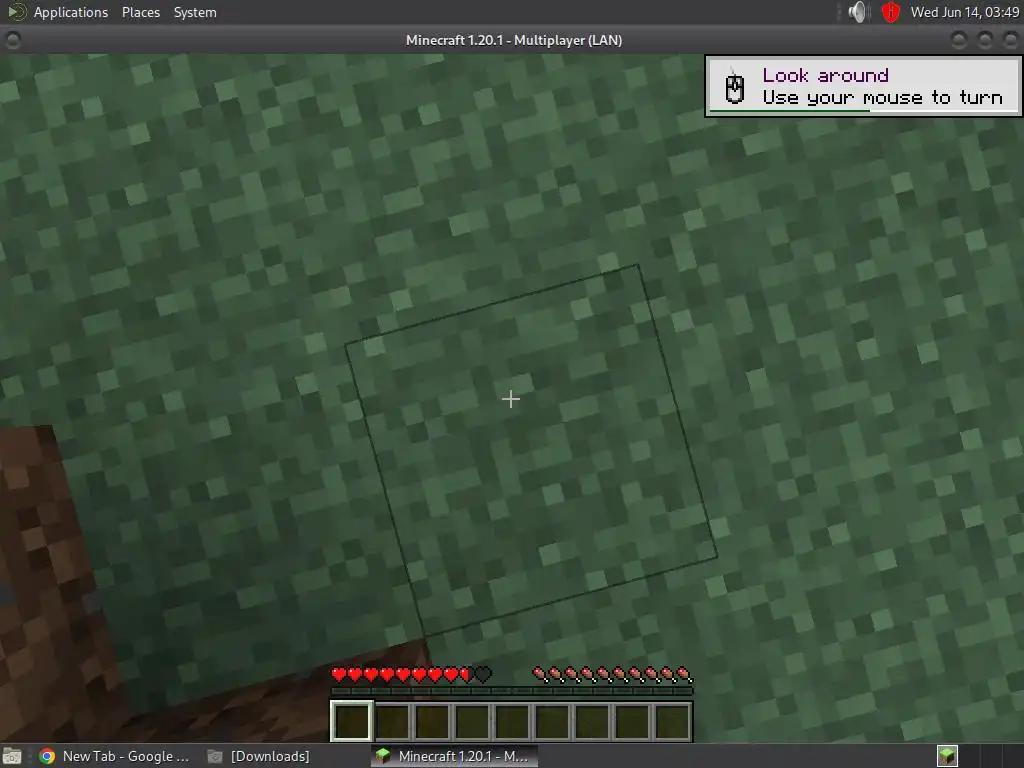Screen dimensions: 1024x768
Task: Click the Minecraft 1.20.1 taskbar button
Action: (455, 756)
